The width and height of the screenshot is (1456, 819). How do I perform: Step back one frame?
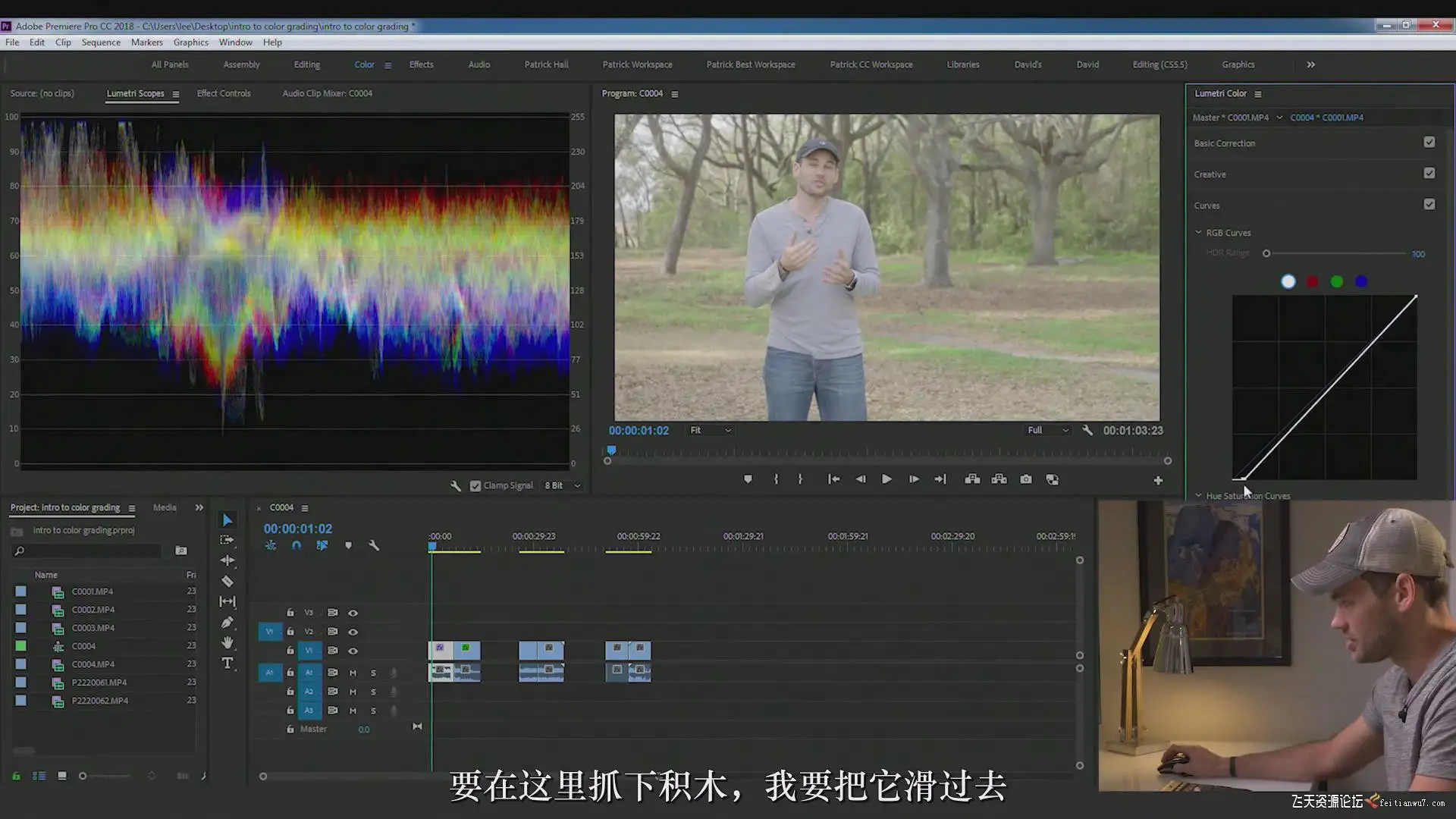click(x=861, y=479)
